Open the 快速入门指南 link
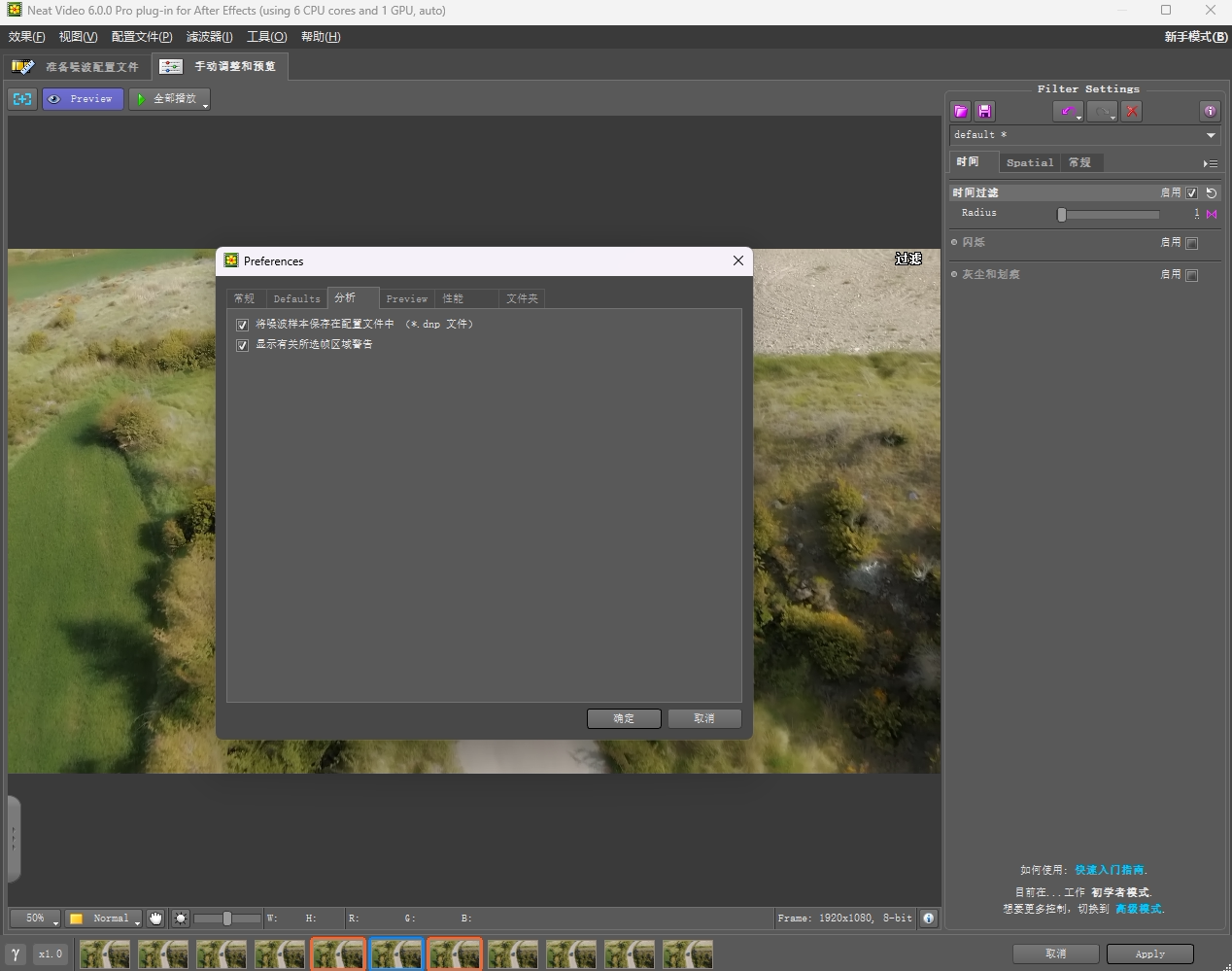This screenshot has width=1232, height=971. 1111,870
